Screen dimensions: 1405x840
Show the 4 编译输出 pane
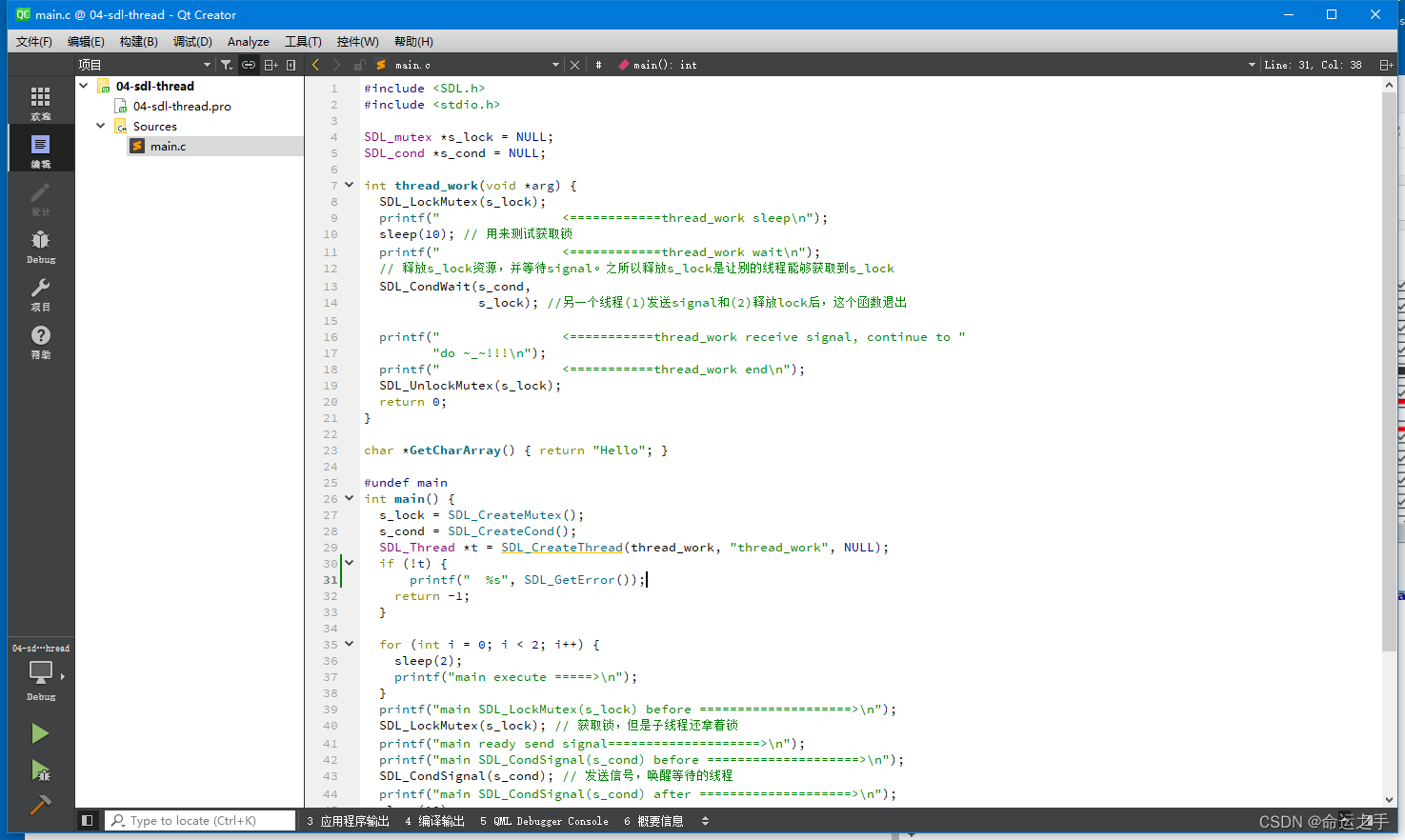coord(434,821)
